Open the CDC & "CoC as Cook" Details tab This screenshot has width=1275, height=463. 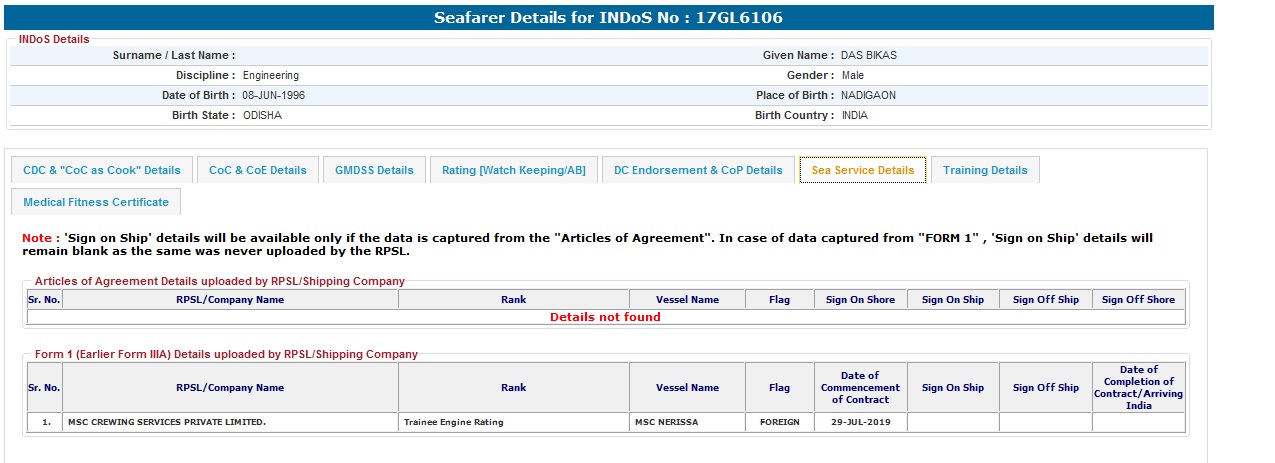[x=102, y=170]
